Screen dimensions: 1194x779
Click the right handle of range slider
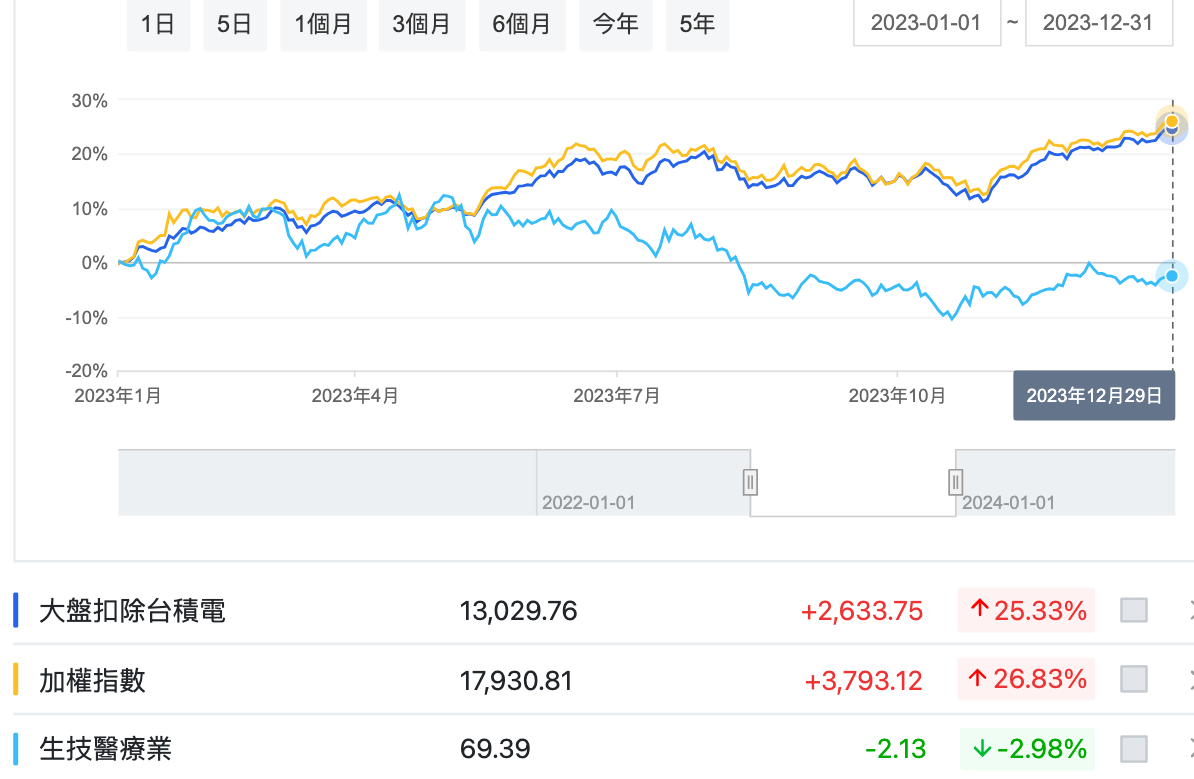pyautogui.click(x=955, y=483)
